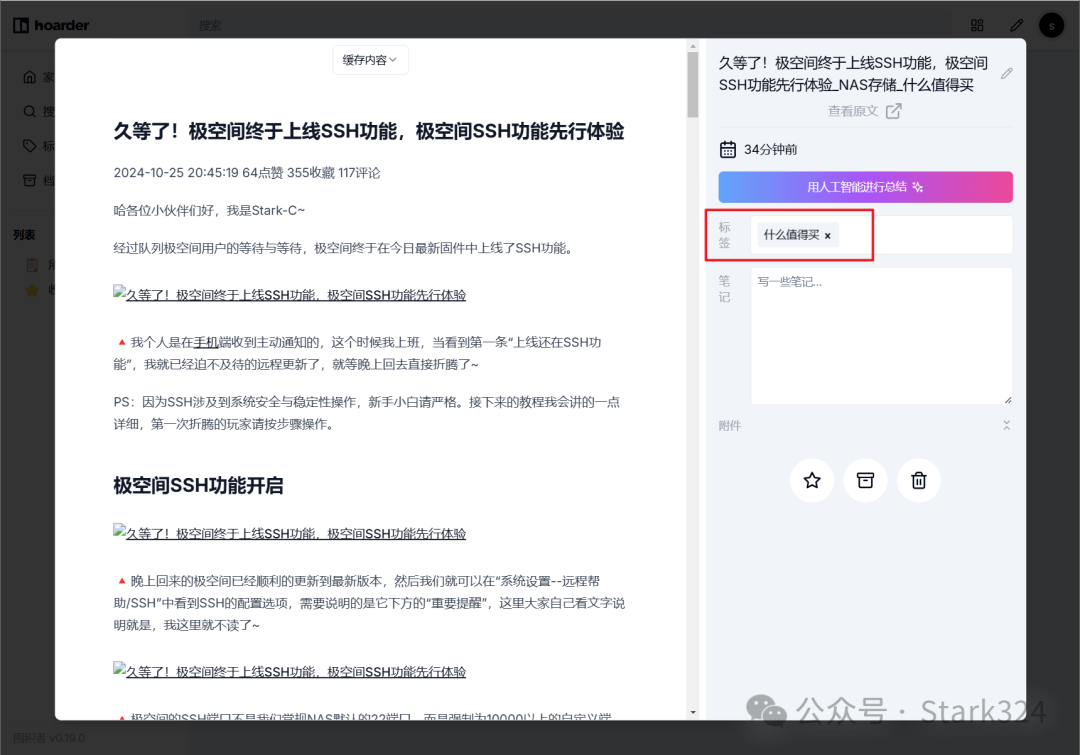This screenshot has height=755, width=1080.
Task: Archive the bookmark with archive box button
Action: [x=865, y=480]
